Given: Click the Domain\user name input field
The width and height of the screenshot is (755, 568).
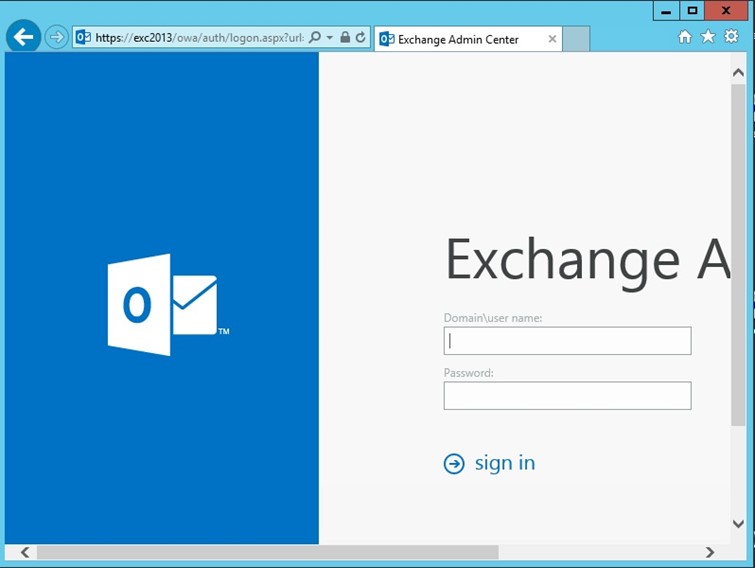Looking at the screenshot, I should tap(567, 341).
